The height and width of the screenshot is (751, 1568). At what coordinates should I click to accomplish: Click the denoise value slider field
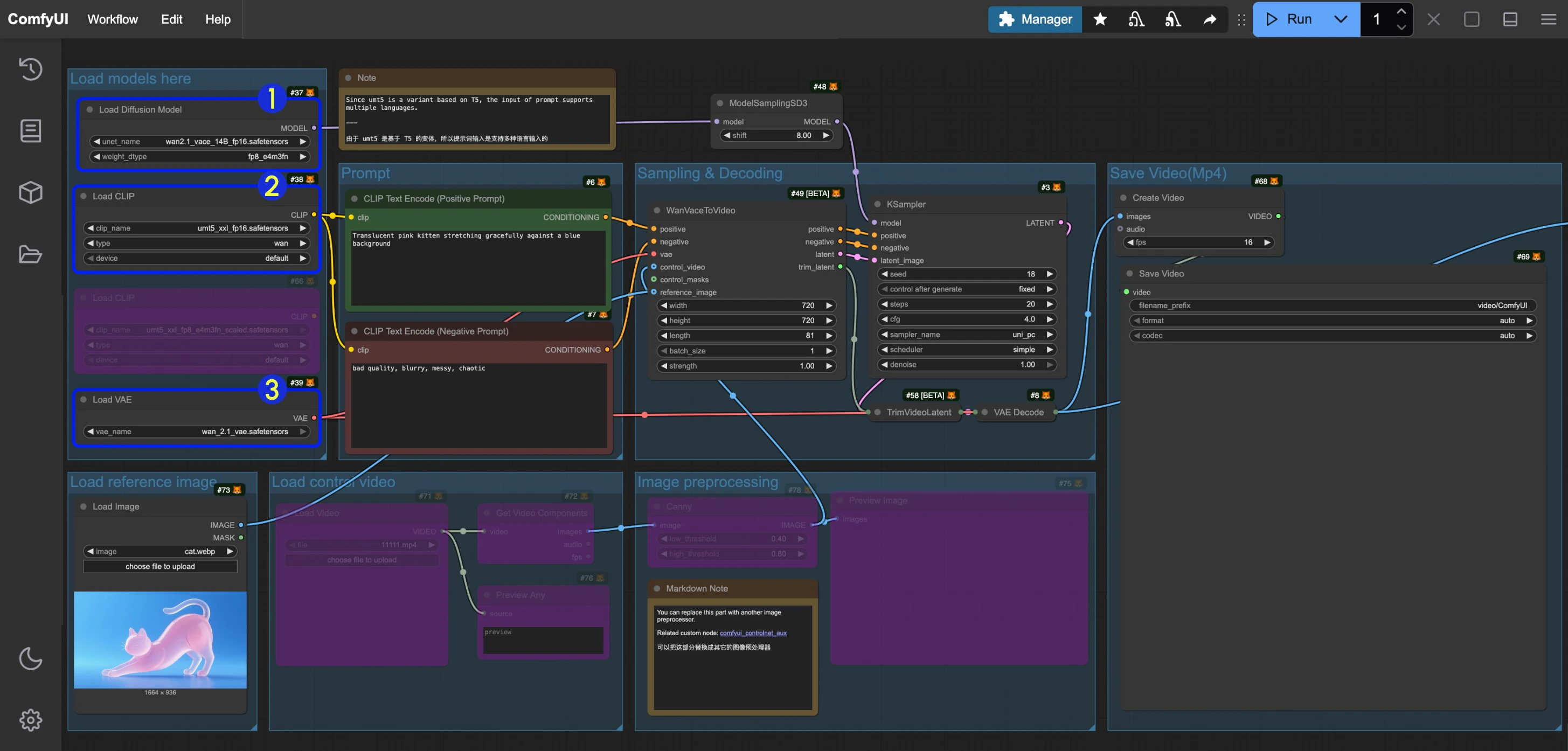(967, 365)
